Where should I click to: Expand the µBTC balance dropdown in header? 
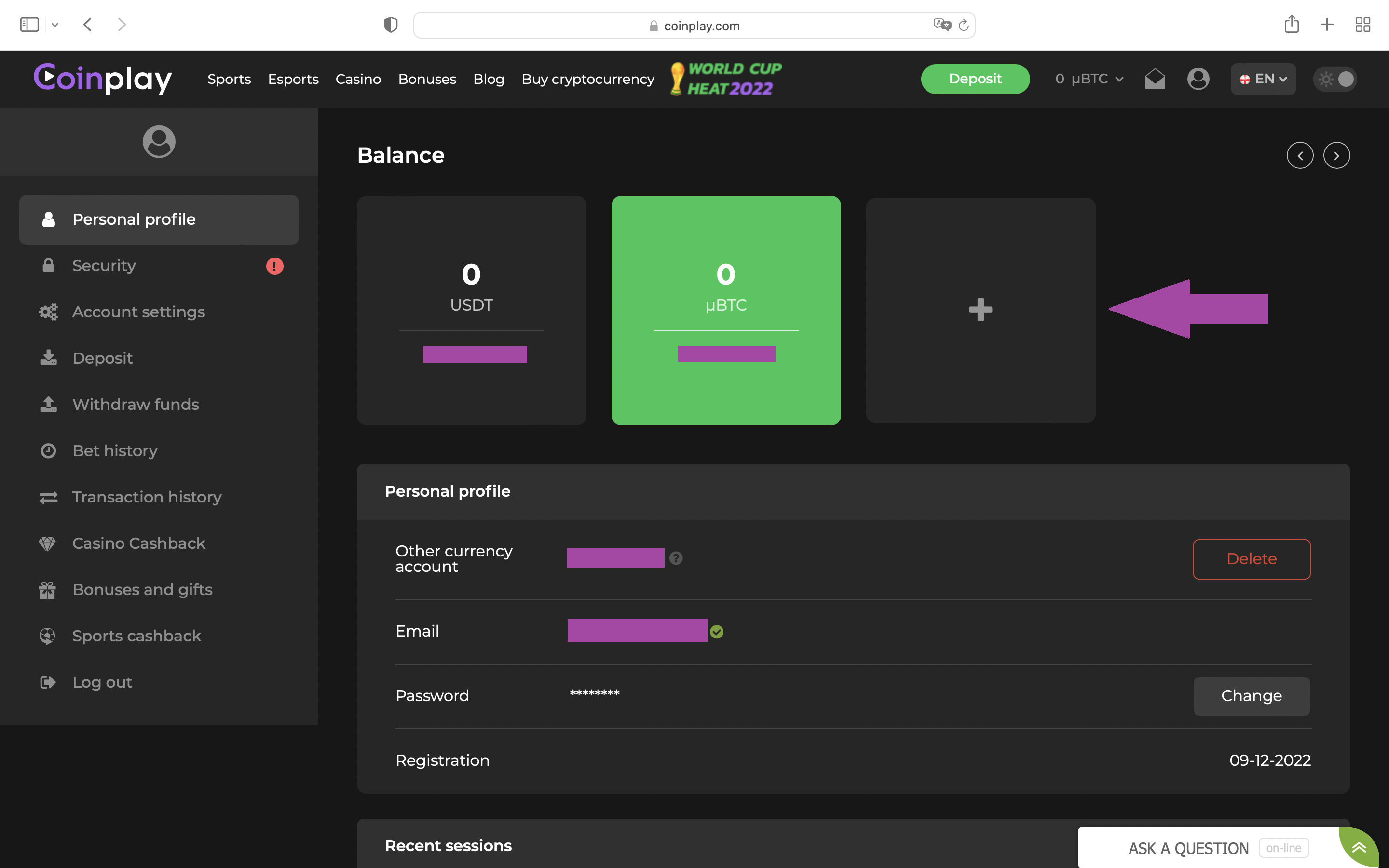coord(1089,79)
